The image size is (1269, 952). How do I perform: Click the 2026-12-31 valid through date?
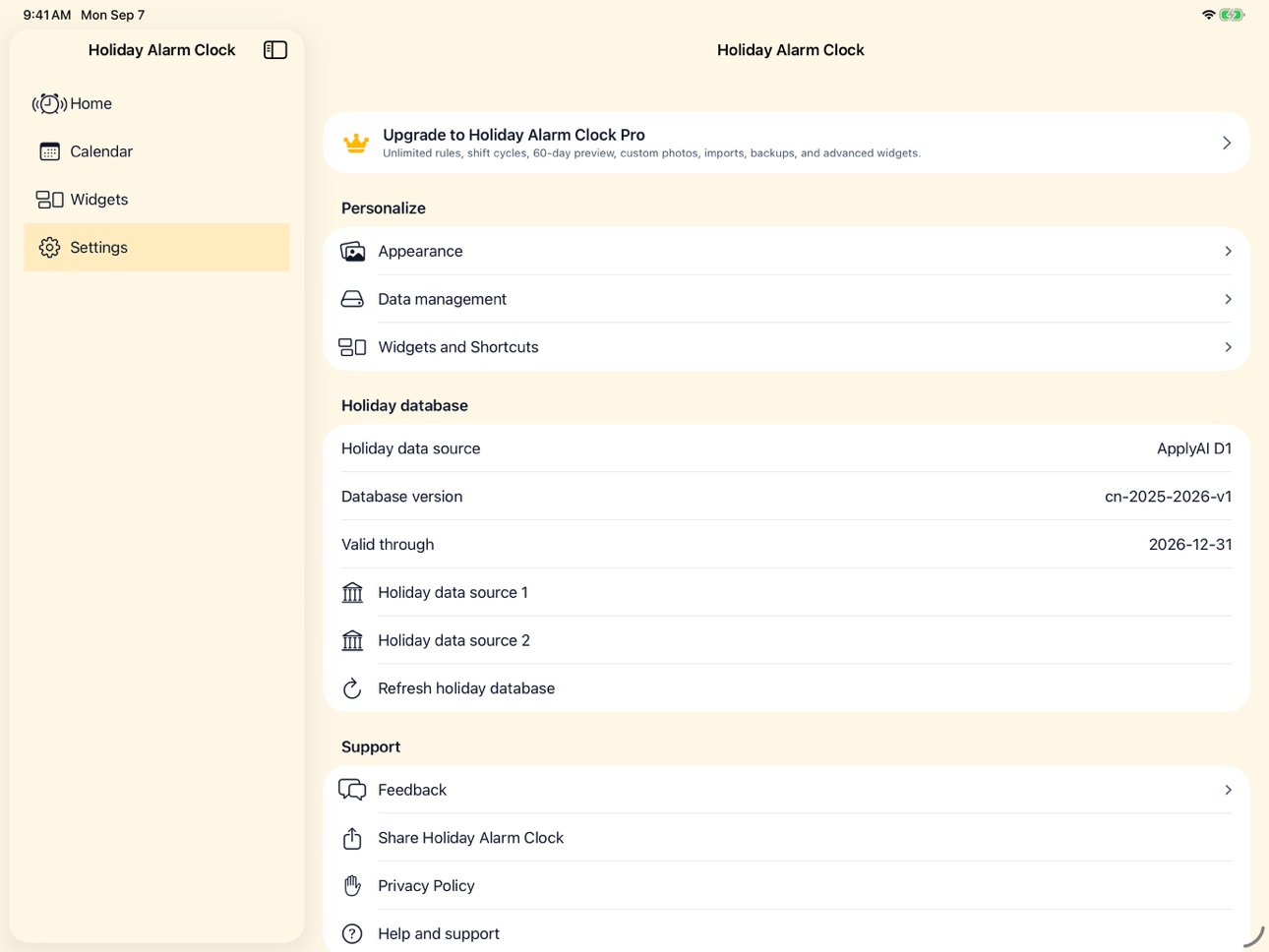1190,545
